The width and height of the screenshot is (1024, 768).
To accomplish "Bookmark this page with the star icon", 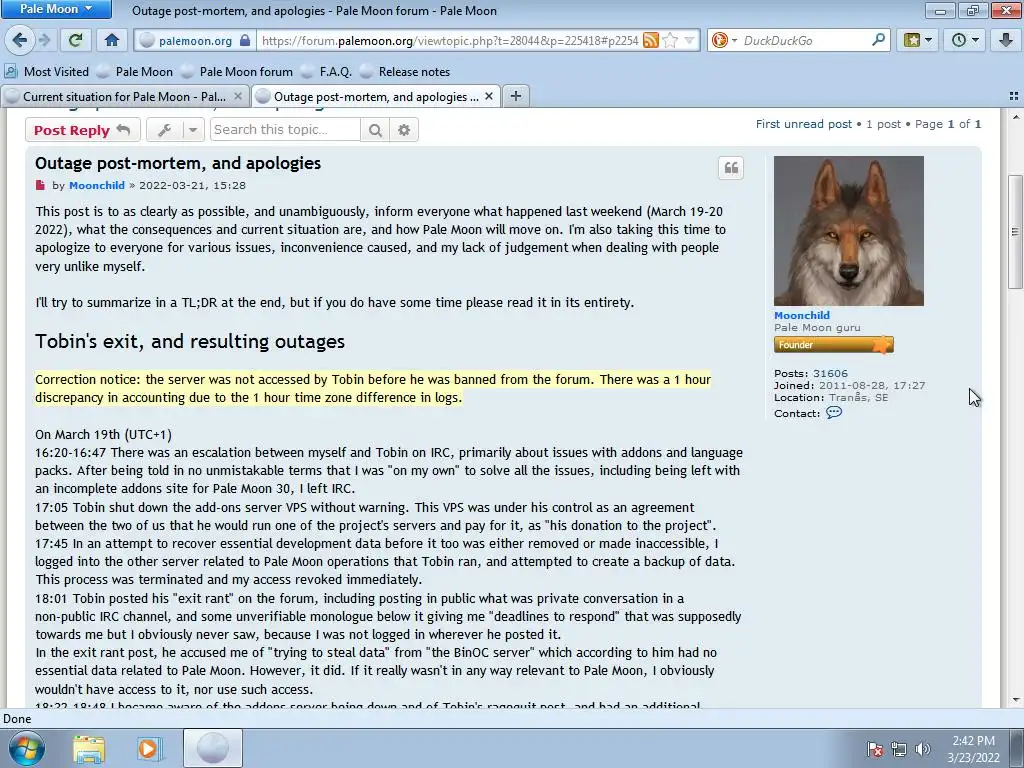I will tap(670, 40).
